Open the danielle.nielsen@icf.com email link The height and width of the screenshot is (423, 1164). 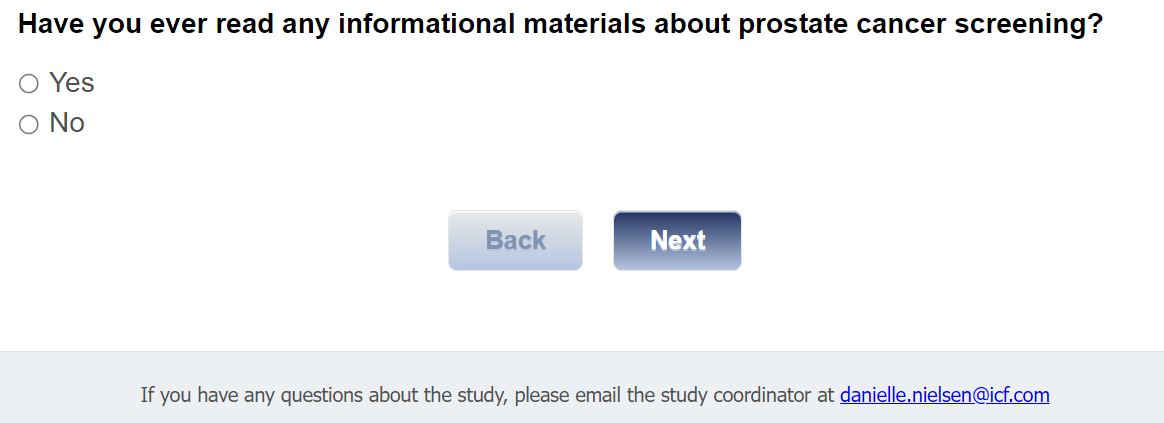tap(944, 395)
